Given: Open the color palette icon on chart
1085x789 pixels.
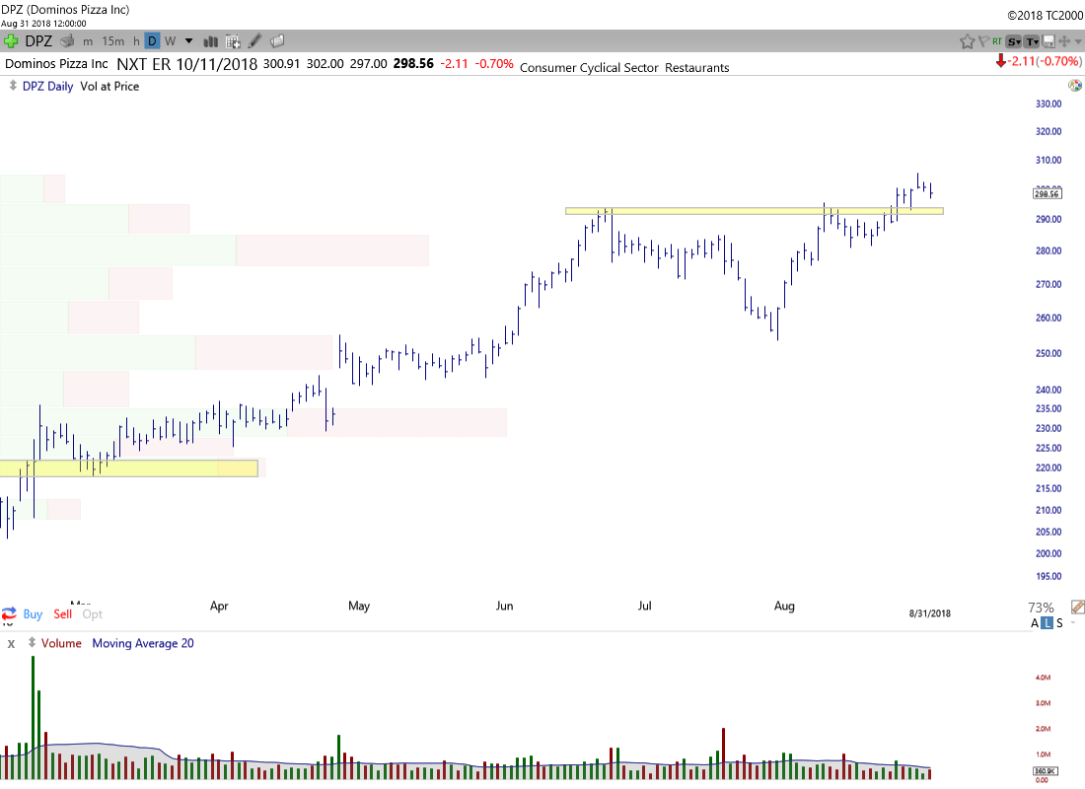Looking at the screenshot, I should coord(1074,86).
